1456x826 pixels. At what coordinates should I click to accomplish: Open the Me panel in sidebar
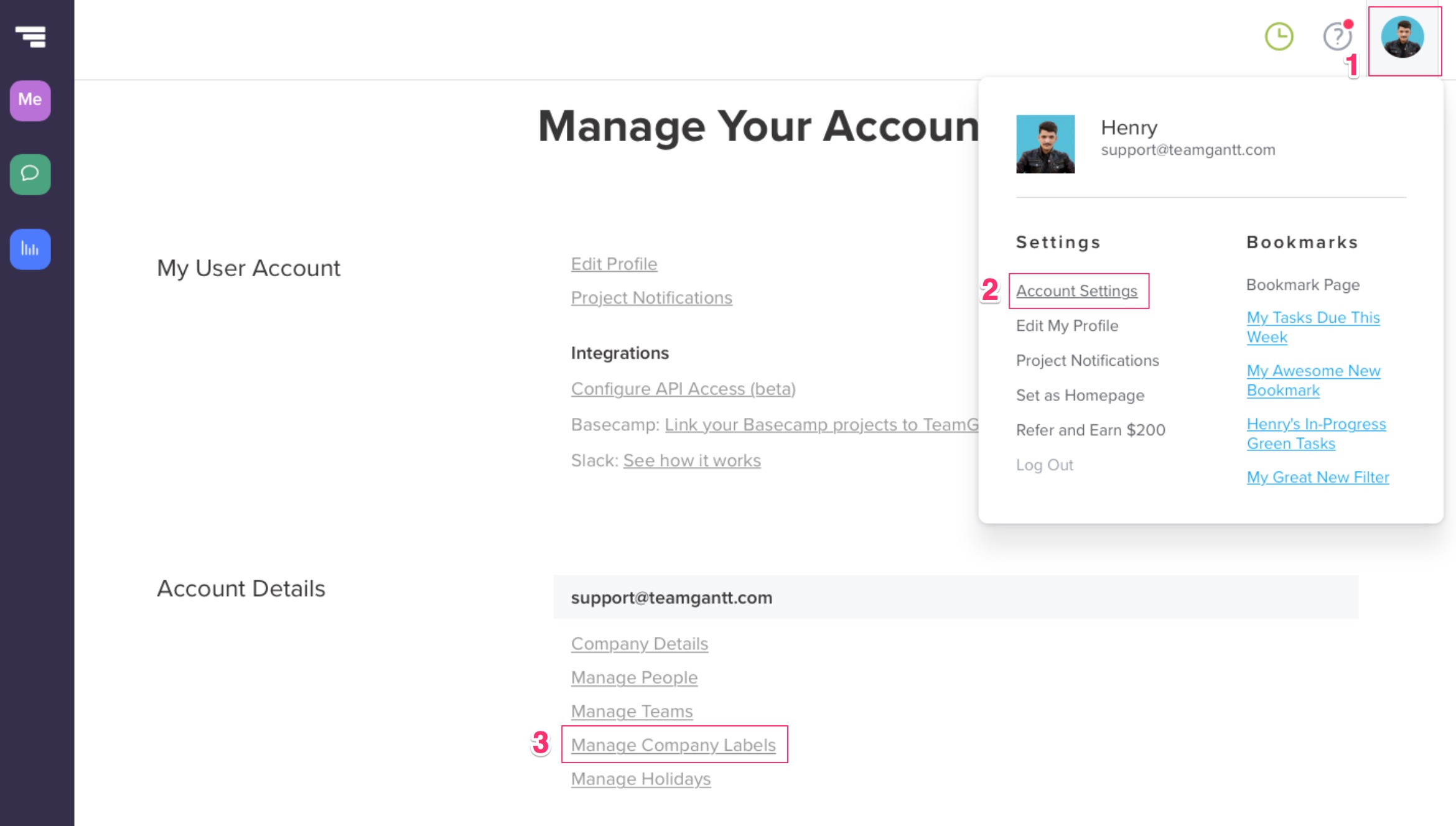pyautogui.click(x=29, y=100)
